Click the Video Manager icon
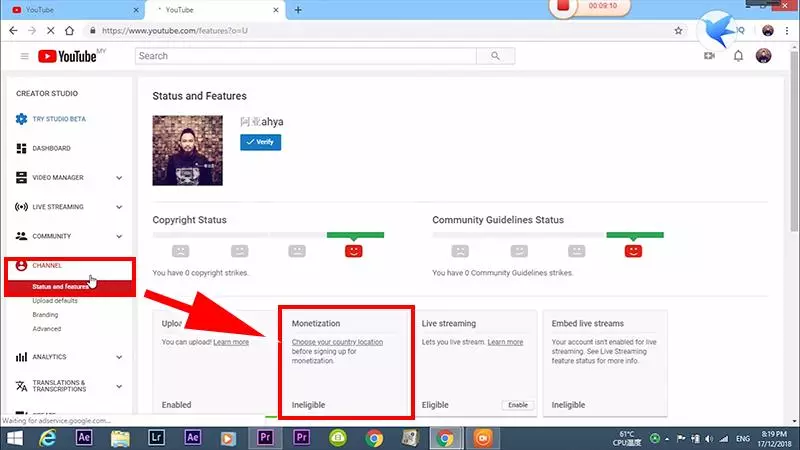 [x=21, y=178]
